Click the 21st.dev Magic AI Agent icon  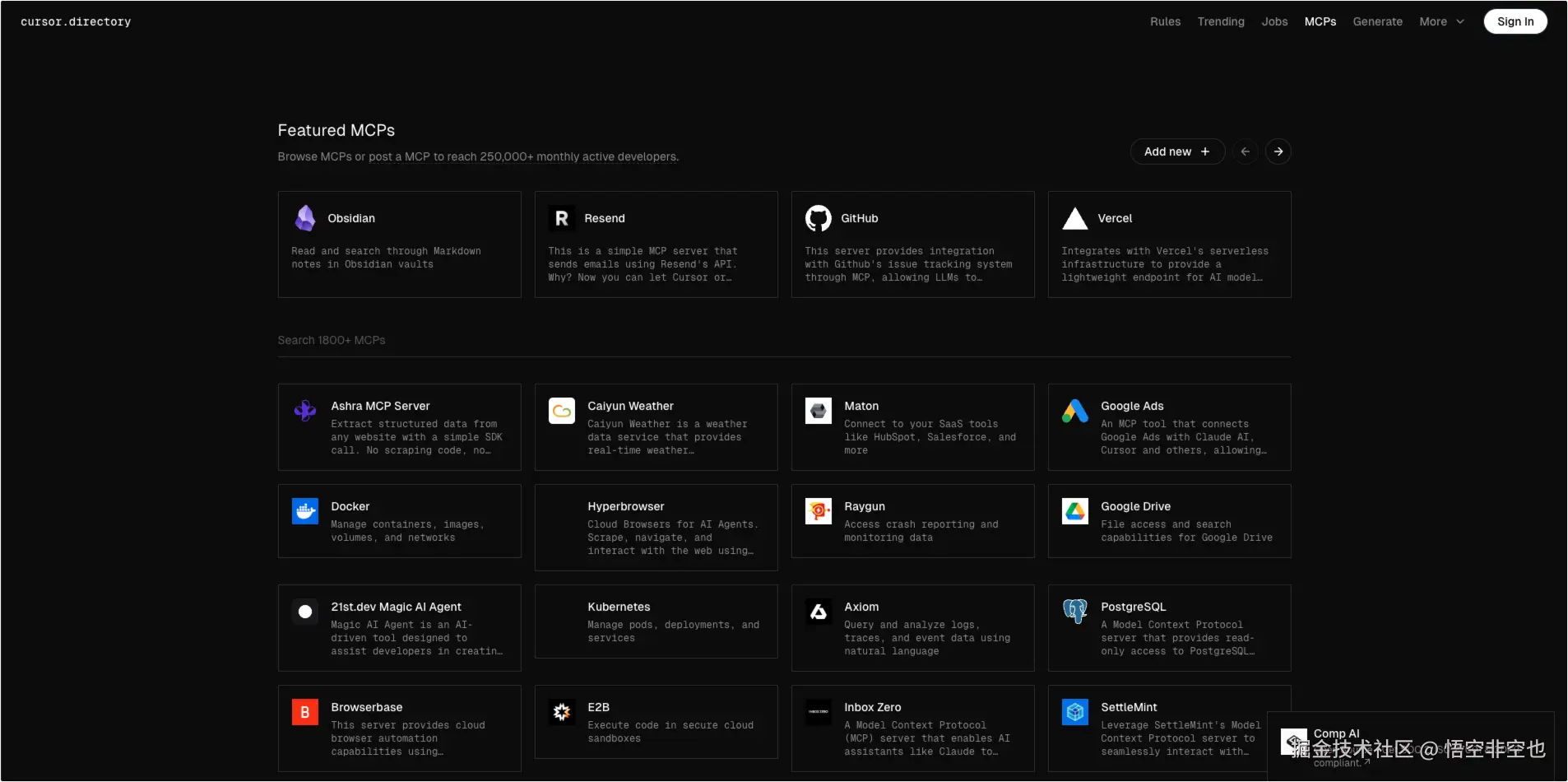[305, 612]
